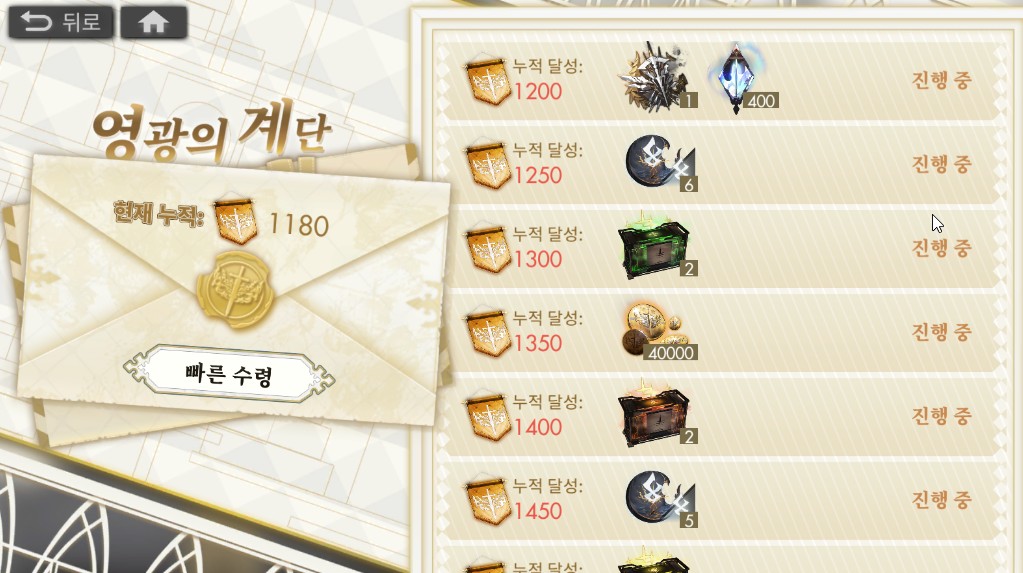Click the banner badge in the 1400 row
Image resolution: width=1023 pixels, height=573 pixels.
(x=488, y=417)
